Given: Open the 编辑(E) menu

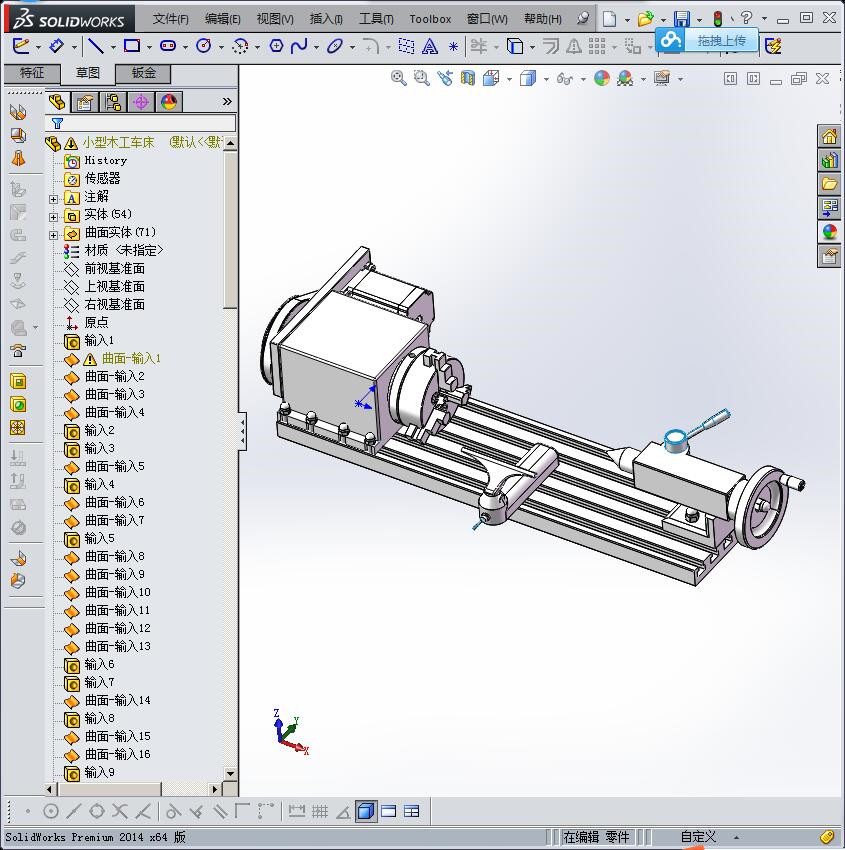Looking at the screenshot, I should click(x=222, y=19).
